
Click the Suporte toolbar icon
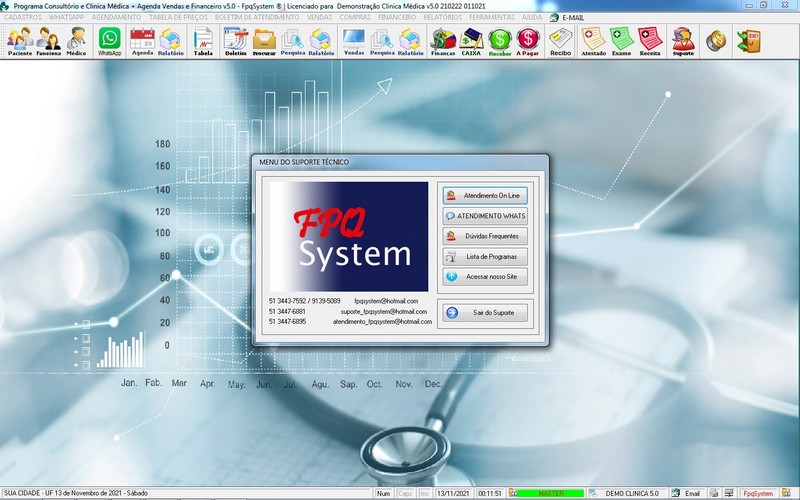click(x=683, y=41)
